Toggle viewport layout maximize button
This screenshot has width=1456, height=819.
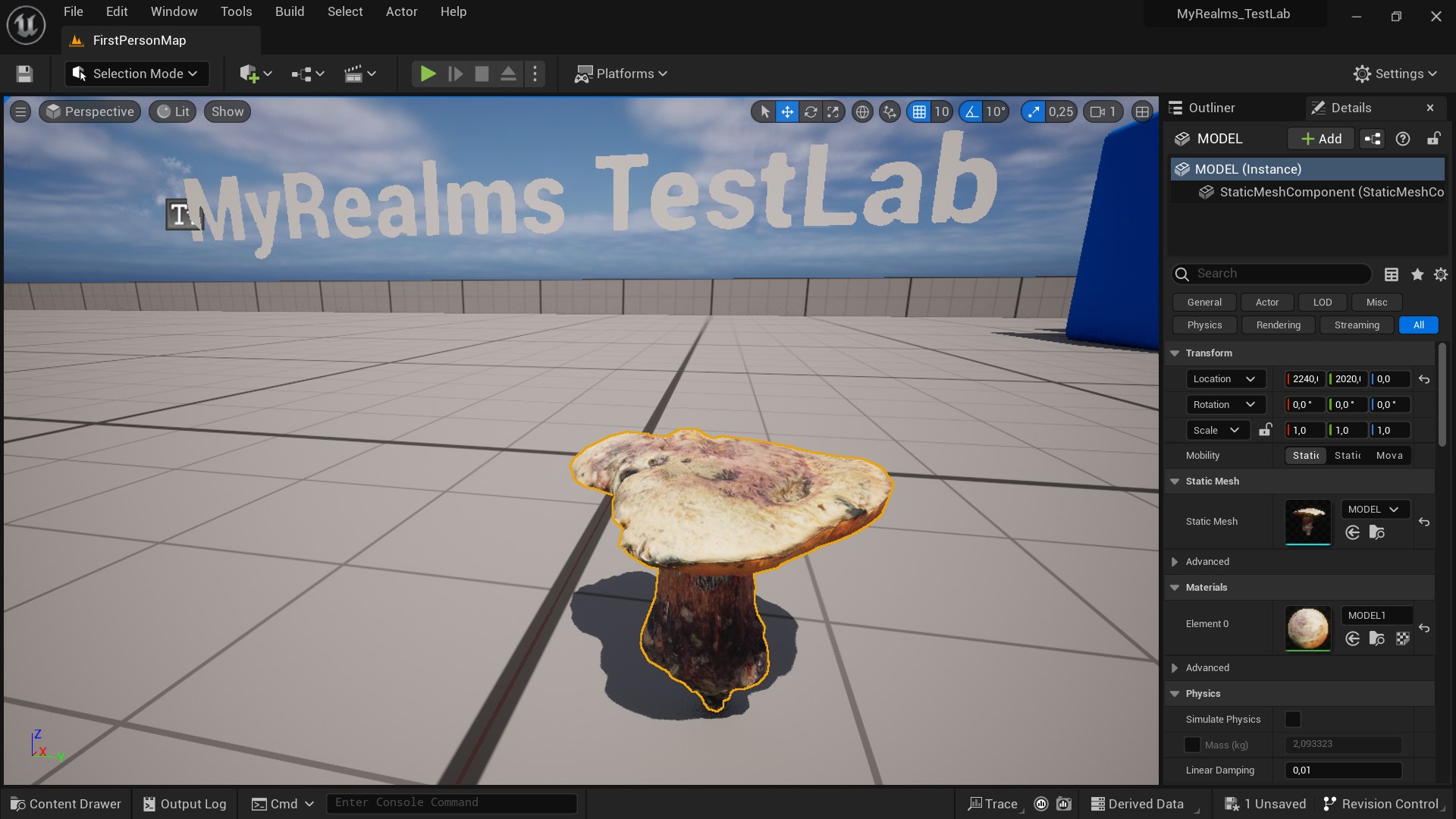click(1142, 111)
